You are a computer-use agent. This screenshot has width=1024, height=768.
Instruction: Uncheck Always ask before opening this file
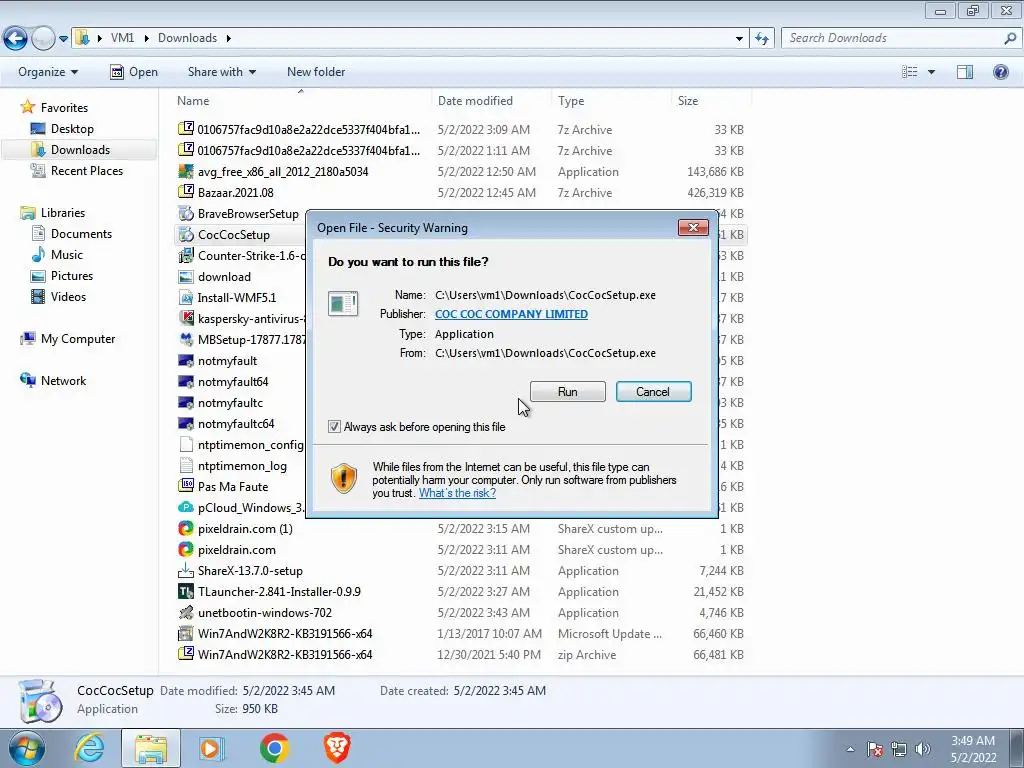click(334, 427)
